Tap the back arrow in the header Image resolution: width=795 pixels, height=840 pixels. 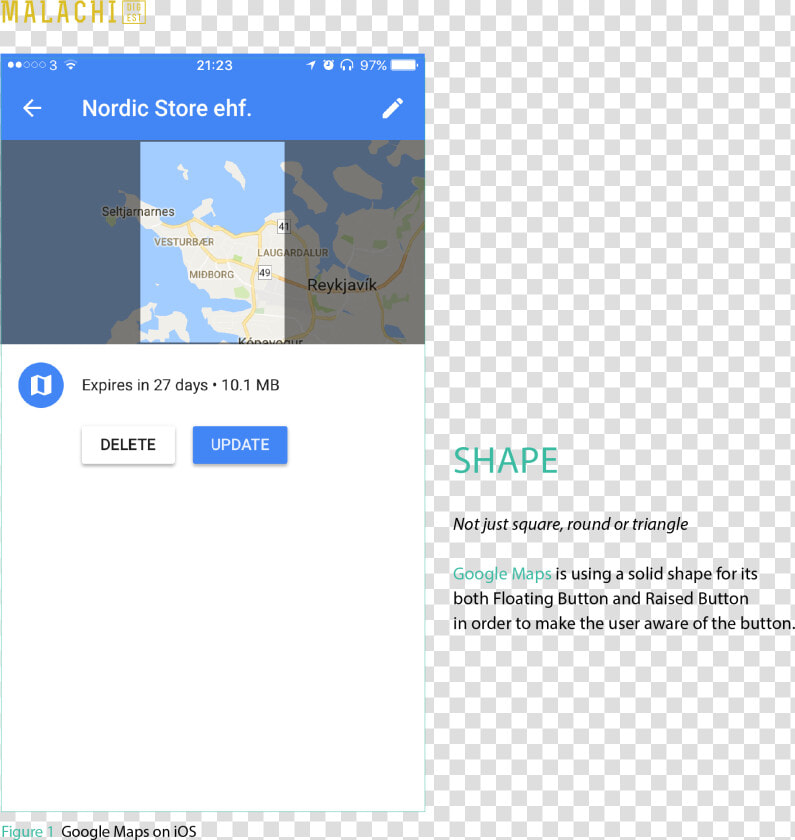pyautogui.click(x=32, y=108)
